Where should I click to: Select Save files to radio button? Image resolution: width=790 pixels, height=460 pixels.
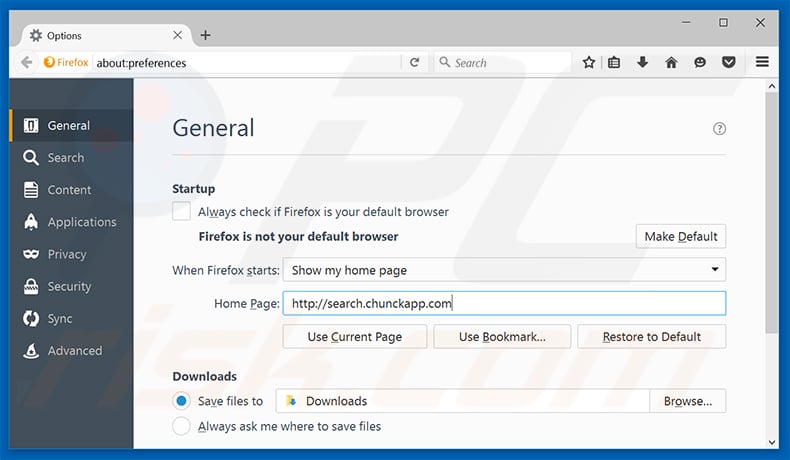point(181,401)
